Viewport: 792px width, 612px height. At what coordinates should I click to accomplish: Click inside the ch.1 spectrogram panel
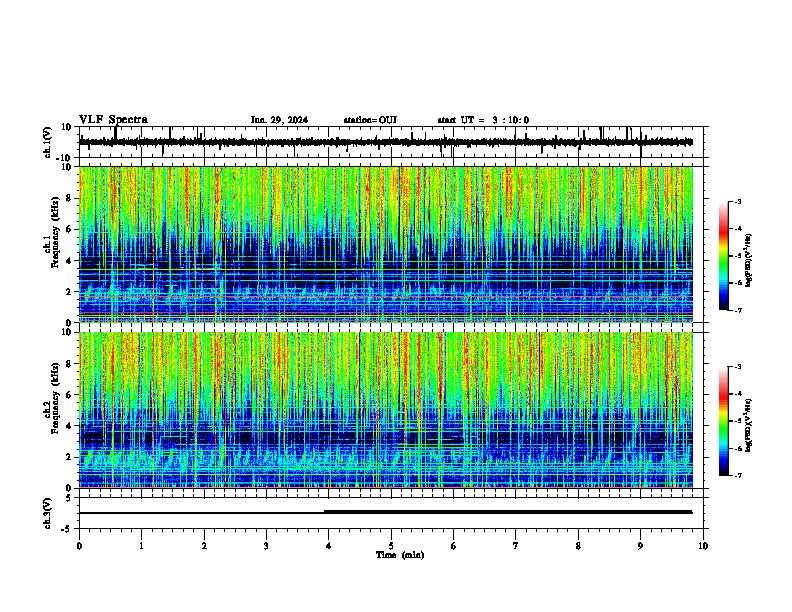pos(385,244)
